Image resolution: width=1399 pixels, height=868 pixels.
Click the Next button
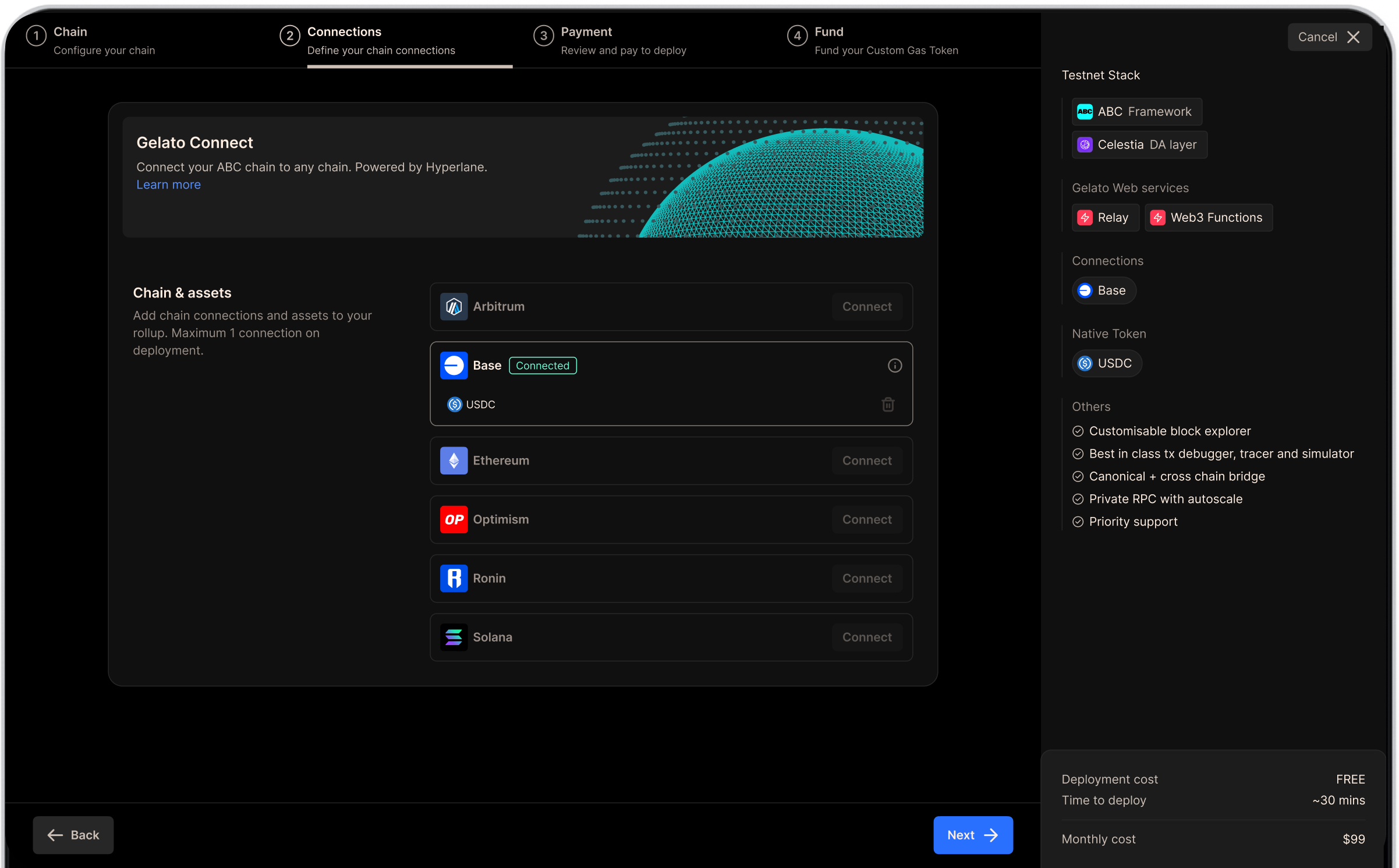click(x=972, y=835)
